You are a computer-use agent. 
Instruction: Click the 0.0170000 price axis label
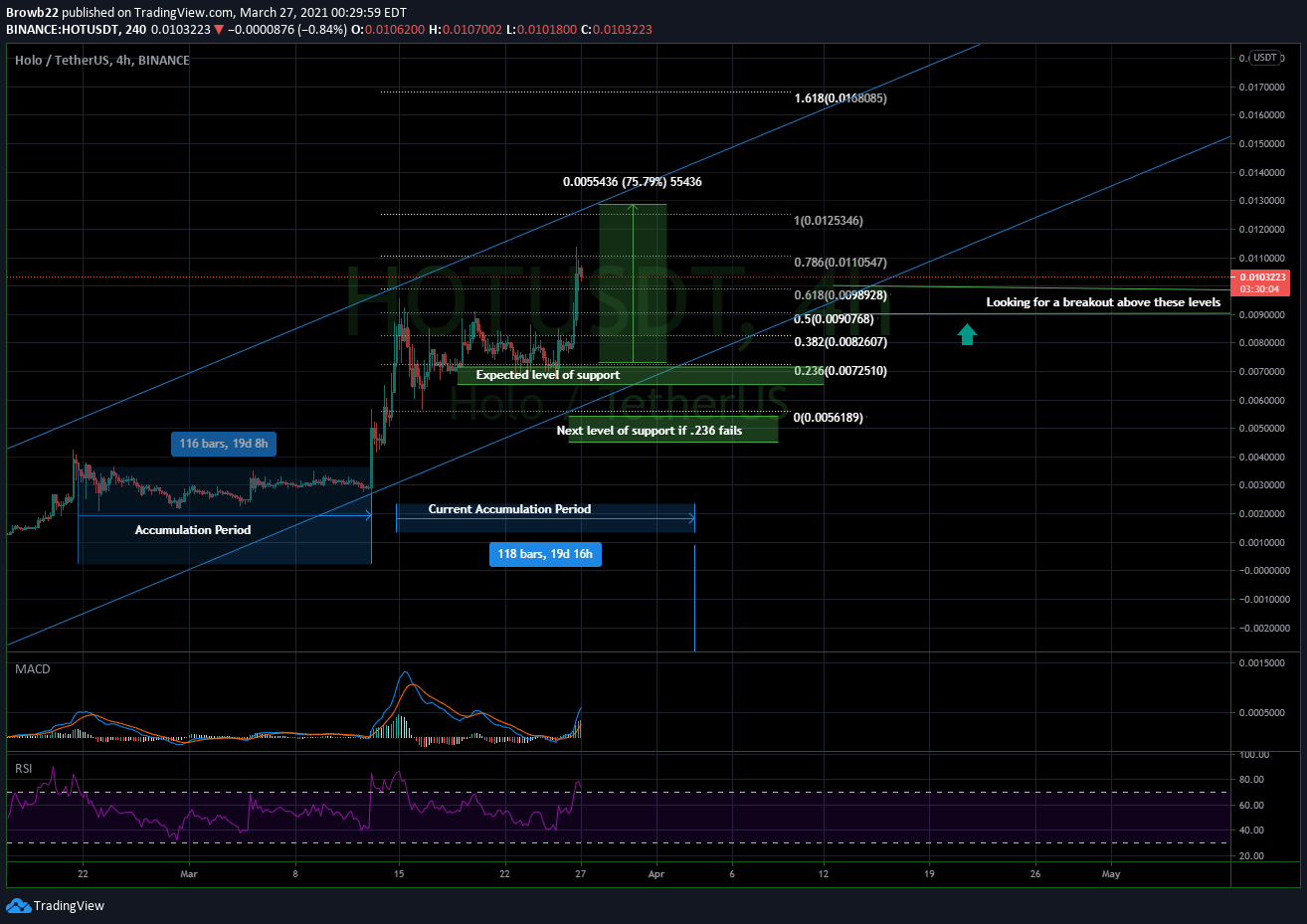pos(1264,88)
